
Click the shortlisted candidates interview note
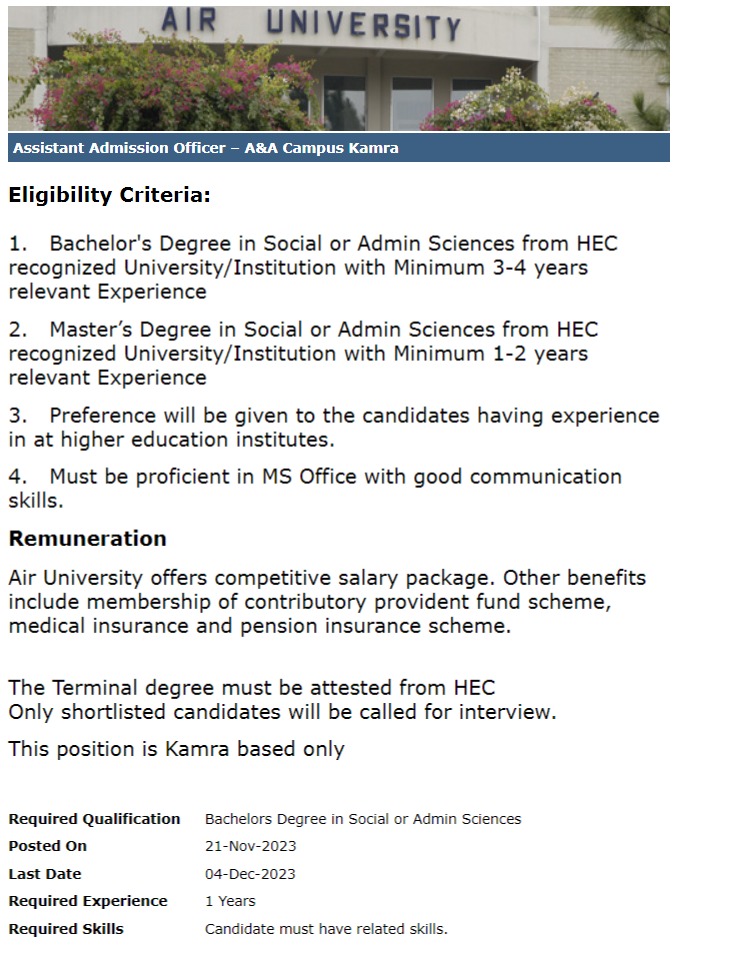point(282,713)
